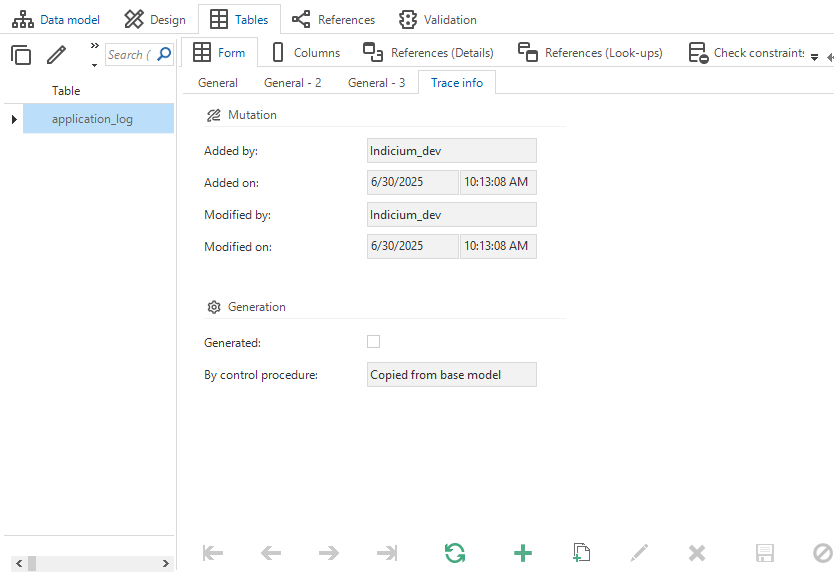This screenshot has width=834, height=575.
Task: Click the green plus add icon
Action: (x=523, y=553)
